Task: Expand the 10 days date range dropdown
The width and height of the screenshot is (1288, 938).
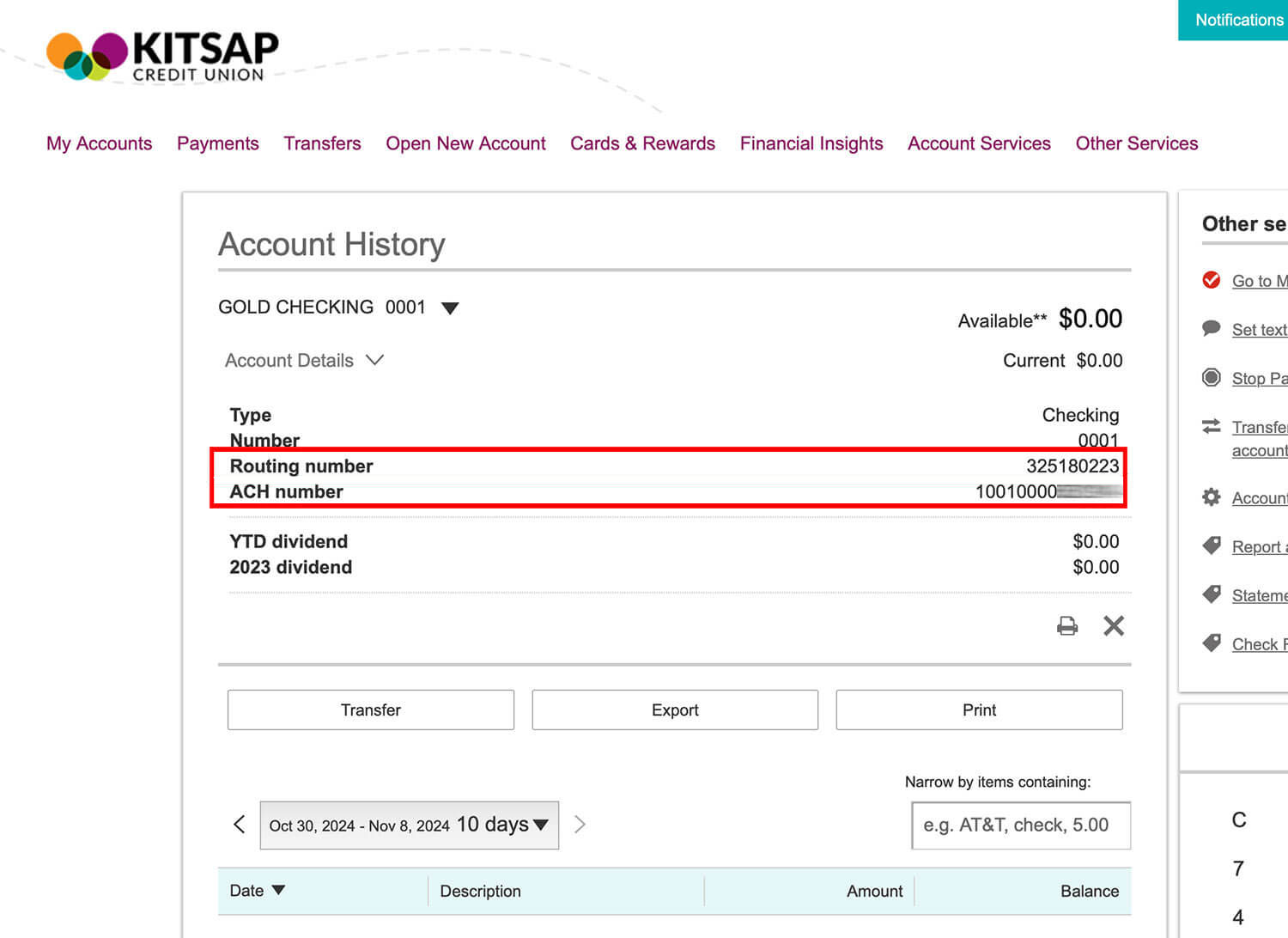Action: (x=540, y=825)
